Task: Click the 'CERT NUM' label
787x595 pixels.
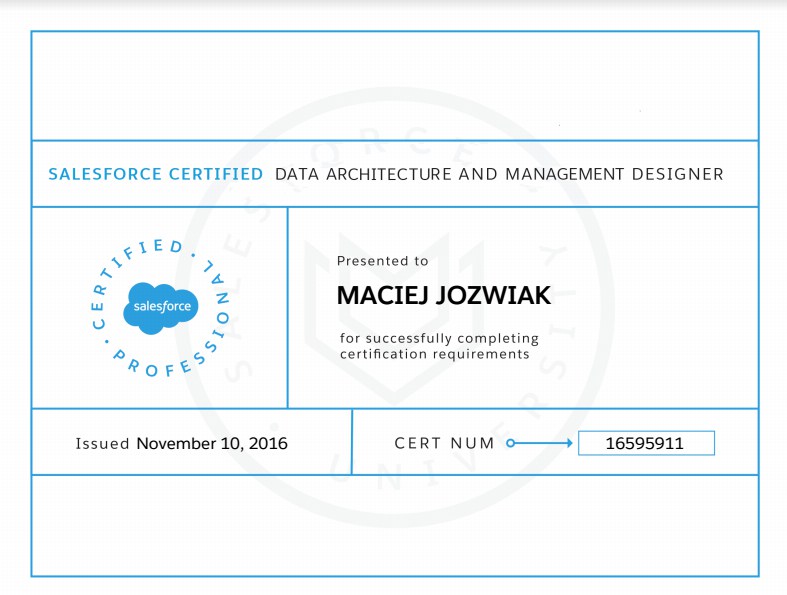Action: [x=444, y=443]
